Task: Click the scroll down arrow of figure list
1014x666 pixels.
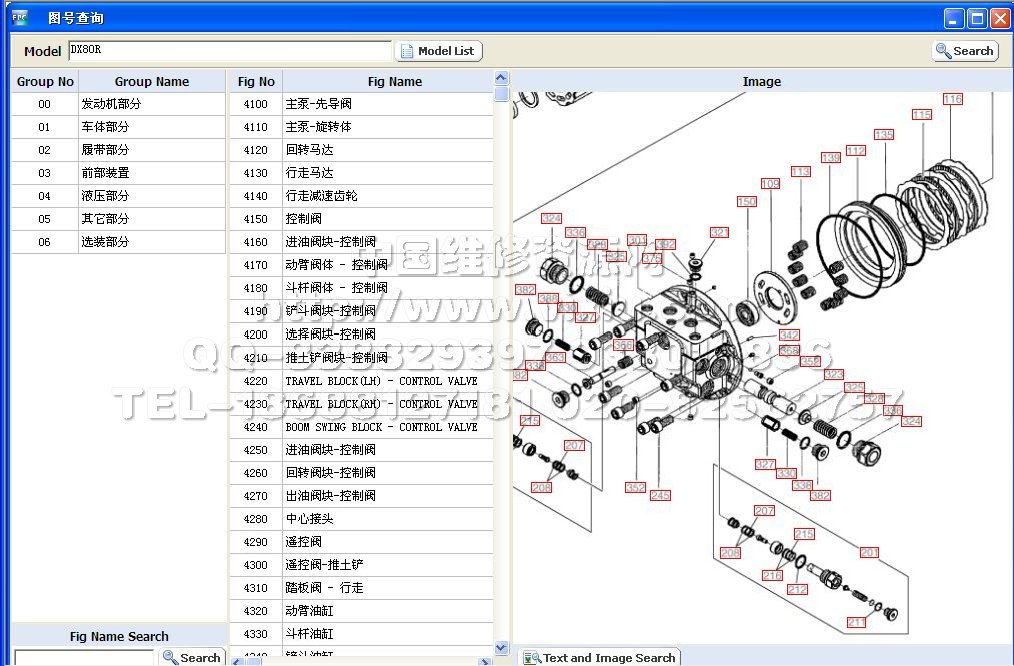Action: point(502,648)
